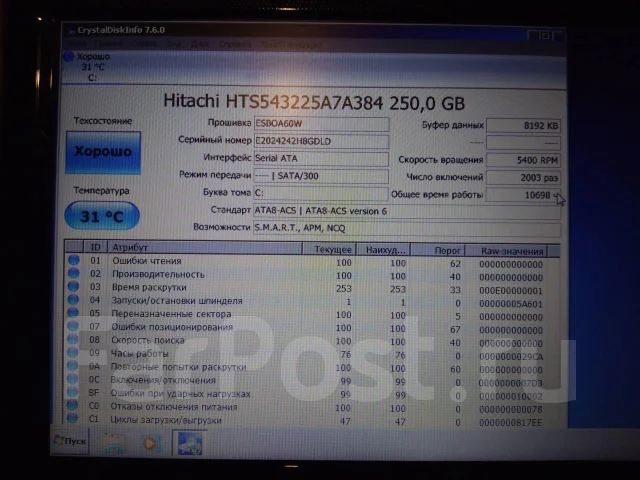Click the Техсостояние label
The width and height of the screenshot is (640, 480).
[103, 121]
